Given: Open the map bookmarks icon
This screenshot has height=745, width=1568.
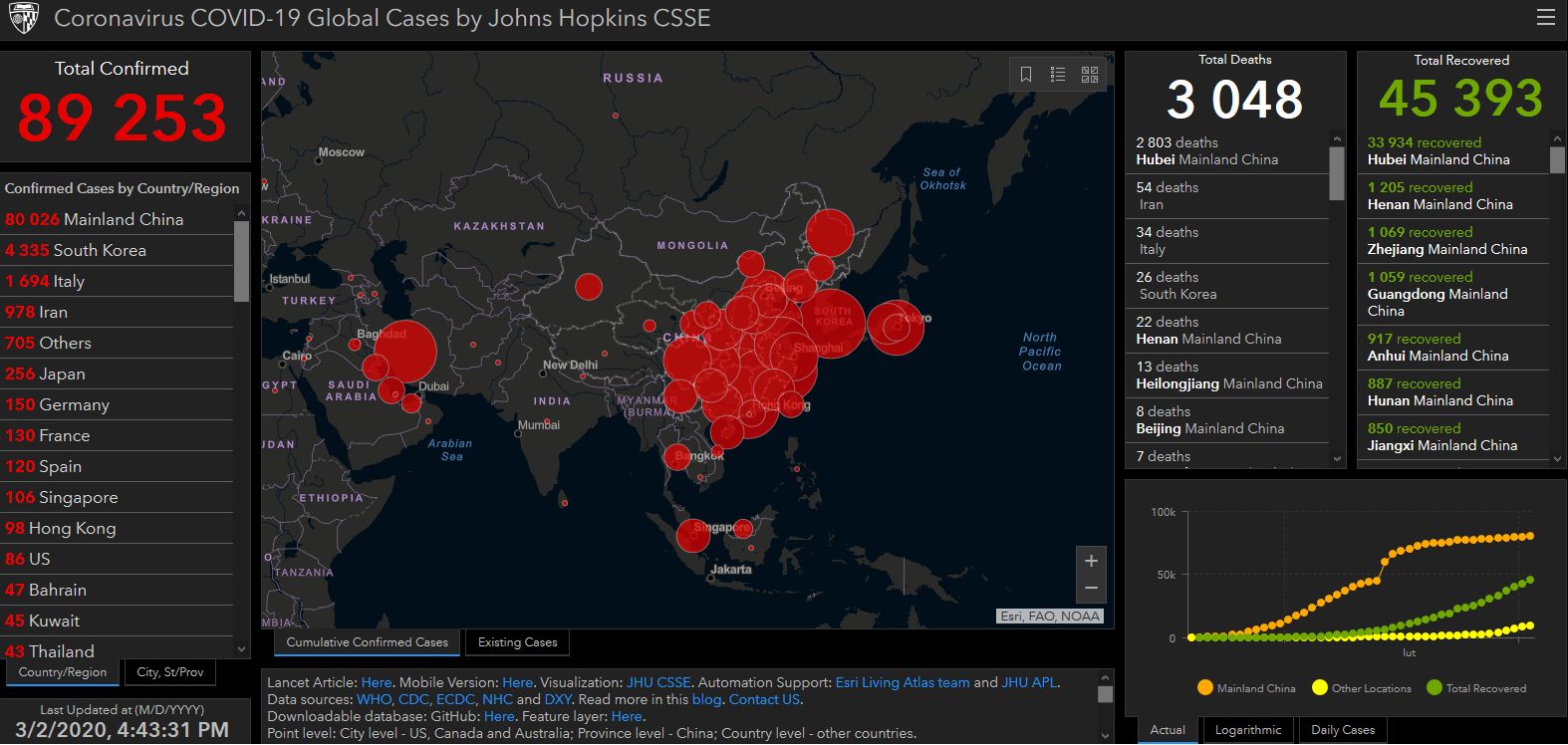Looking at the screenshot, I should [1026, 75].
